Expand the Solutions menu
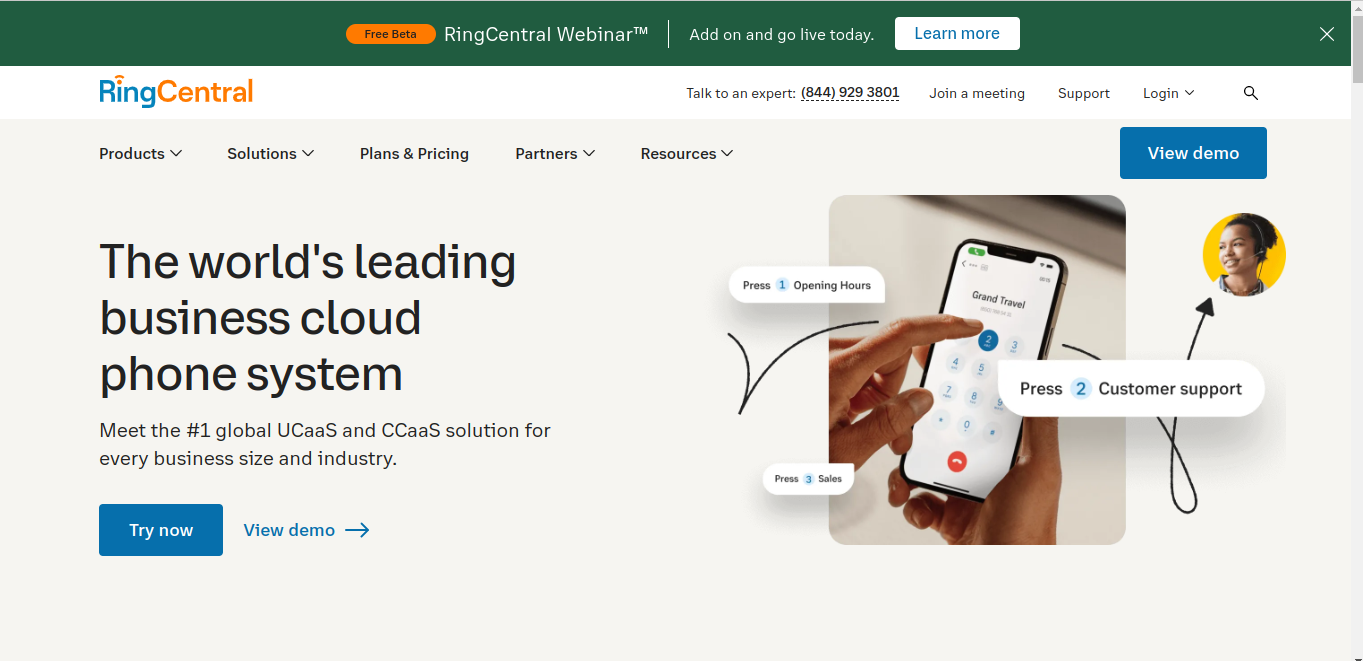 click(271, 153)
